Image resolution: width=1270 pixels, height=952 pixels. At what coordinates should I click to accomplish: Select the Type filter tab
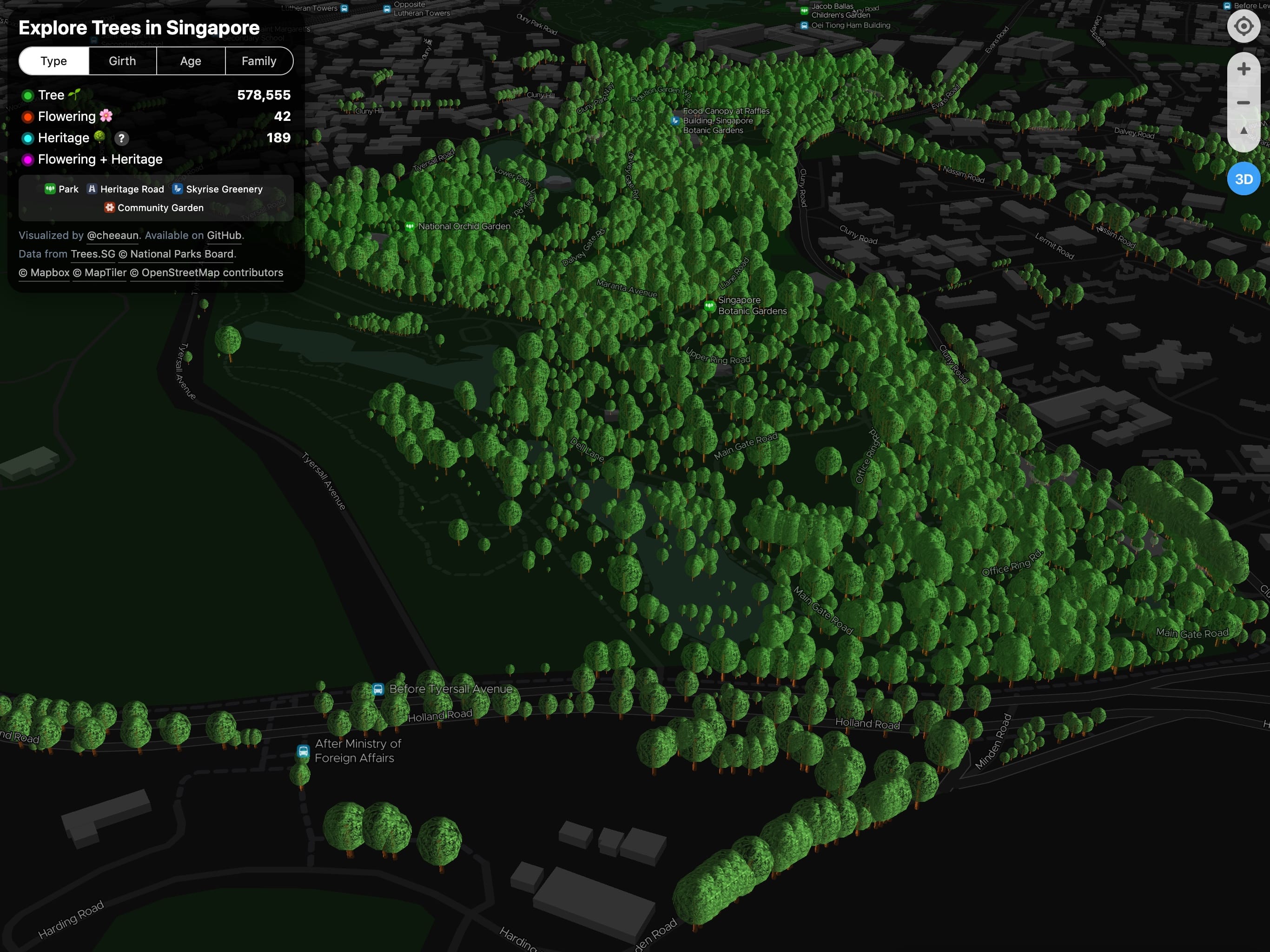click(53, 60)
